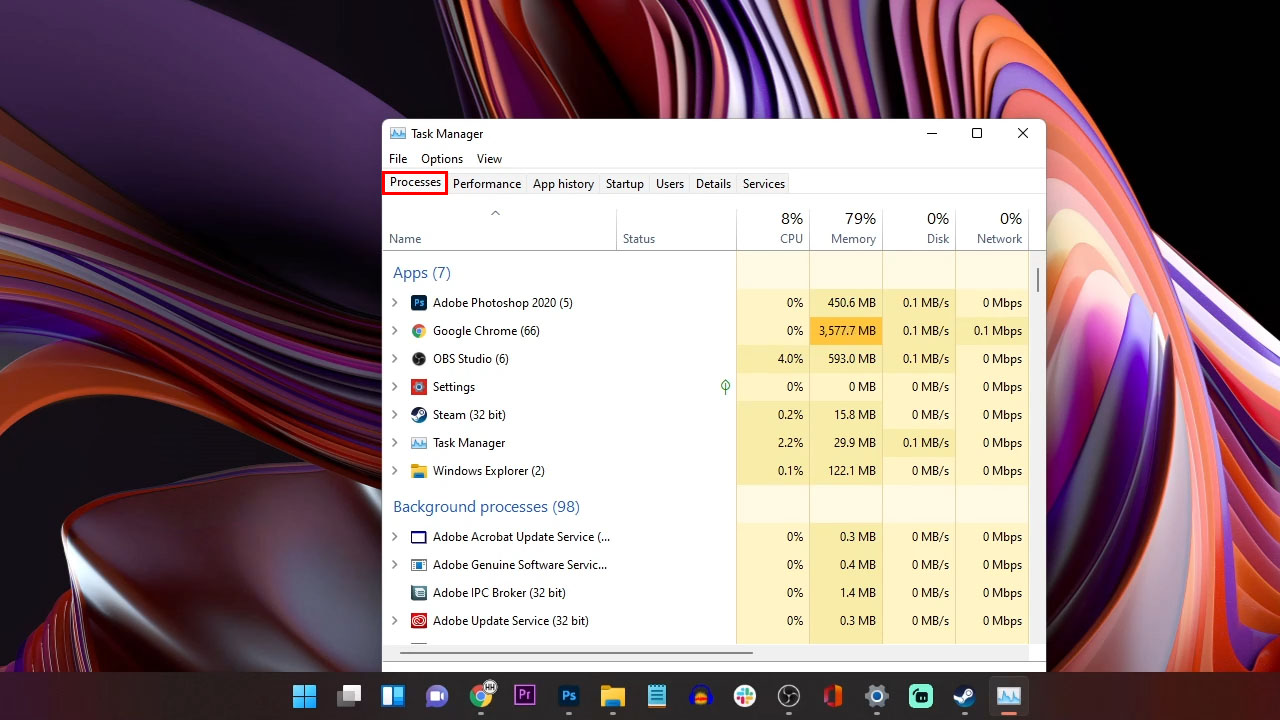Image resolution: width=1280 pixels, height=720 pixels.
Task: Open the Options menu
Action: (x=441, y=158)
